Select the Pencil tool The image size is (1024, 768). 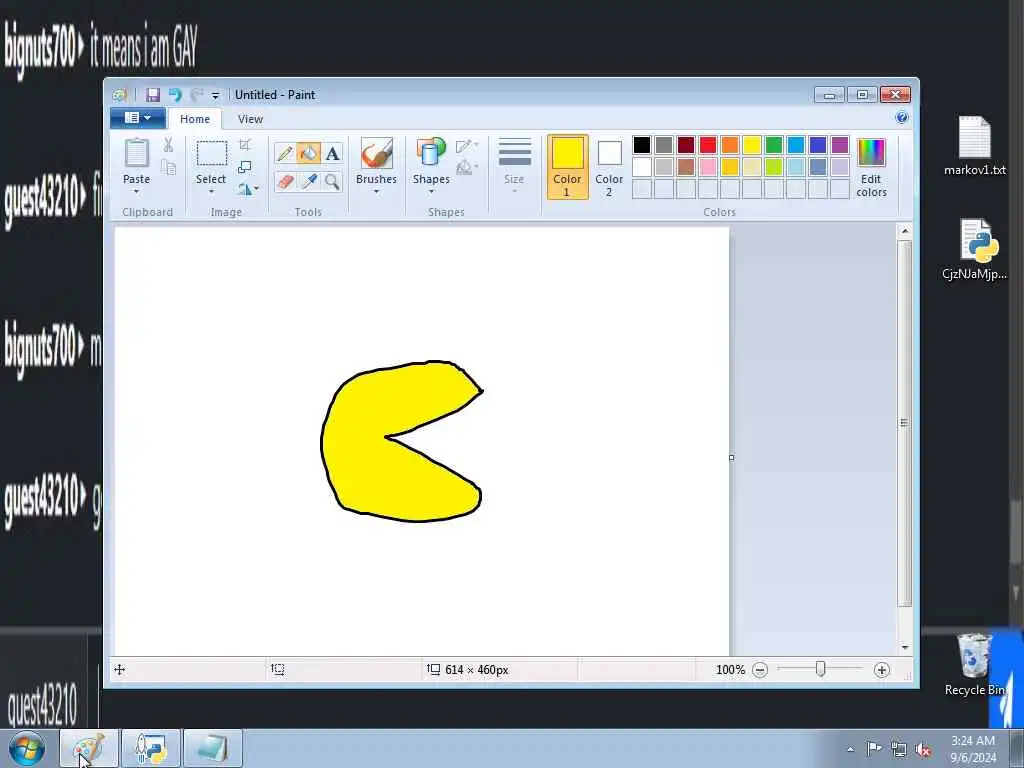(x=285, y=153)
